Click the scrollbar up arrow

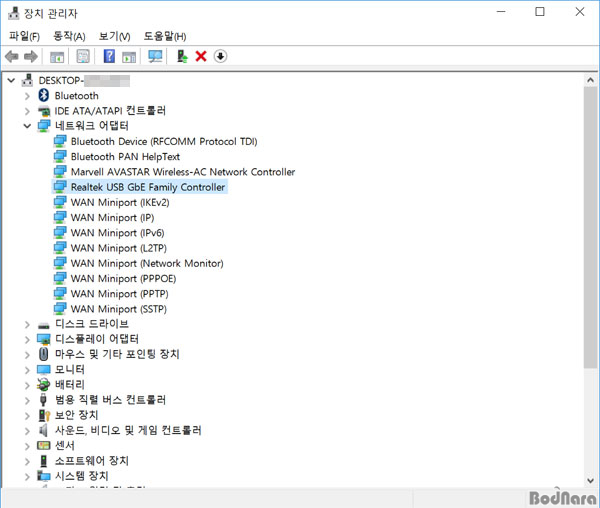(x=590, y=80)
